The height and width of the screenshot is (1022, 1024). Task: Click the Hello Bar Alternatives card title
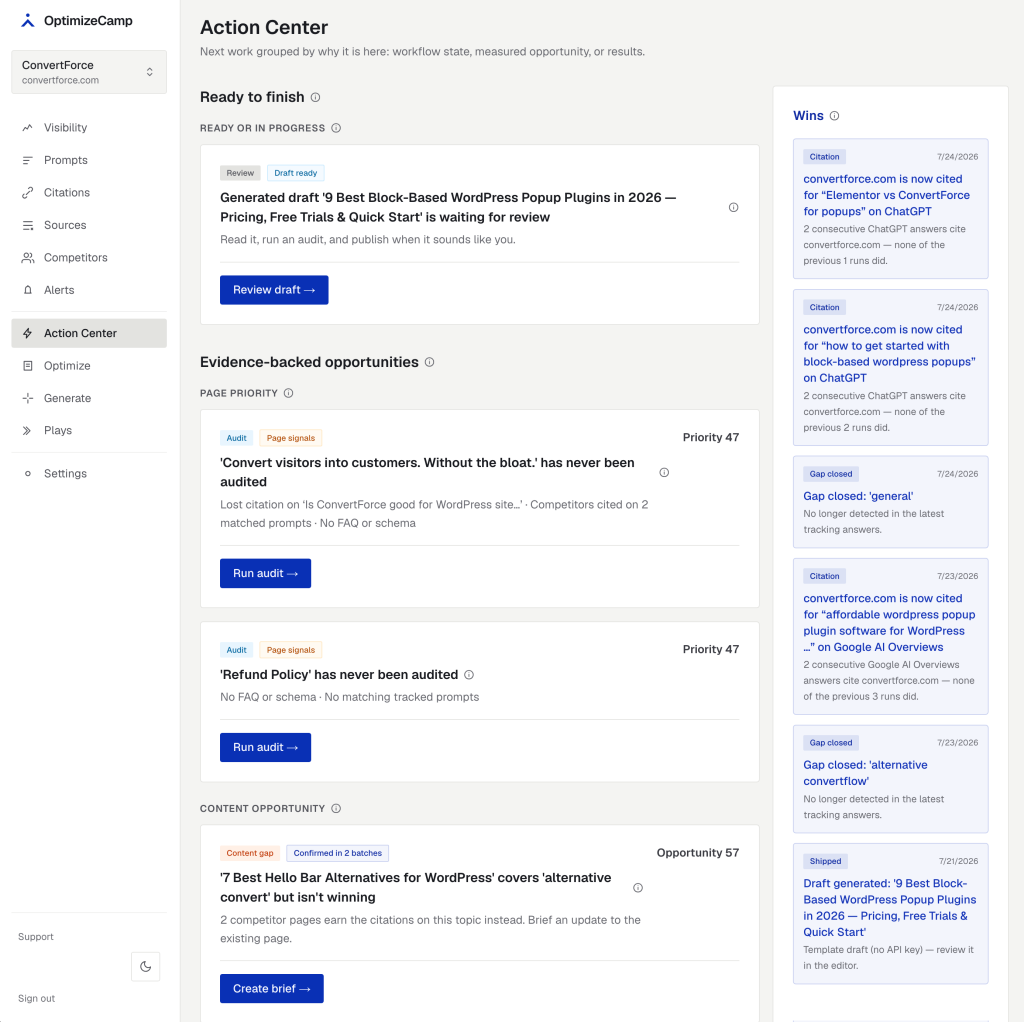click(x=416, y=887)
